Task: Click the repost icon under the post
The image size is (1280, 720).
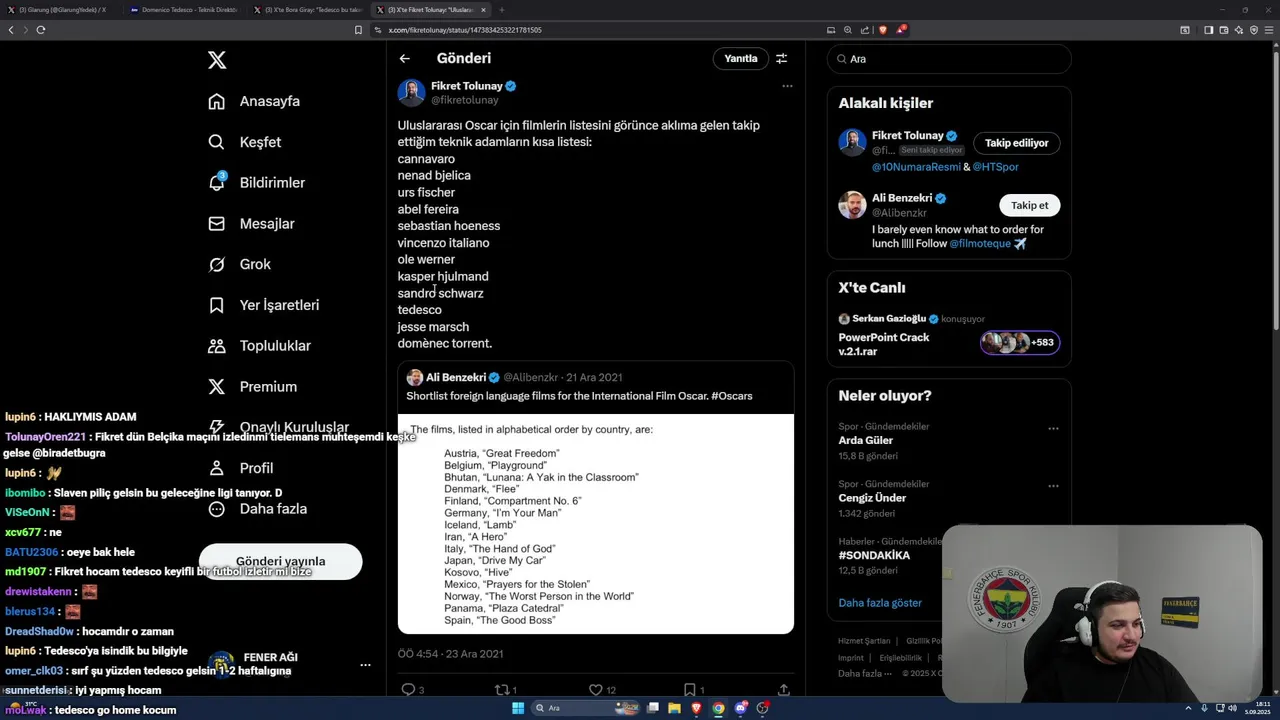Action: [x=502, y=689]
